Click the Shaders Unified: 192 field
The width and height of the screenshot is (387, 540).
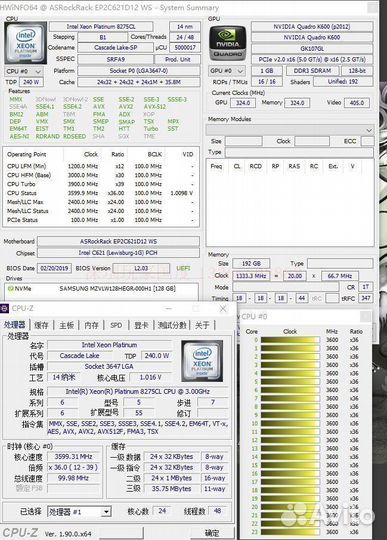[x=343, y=82]
